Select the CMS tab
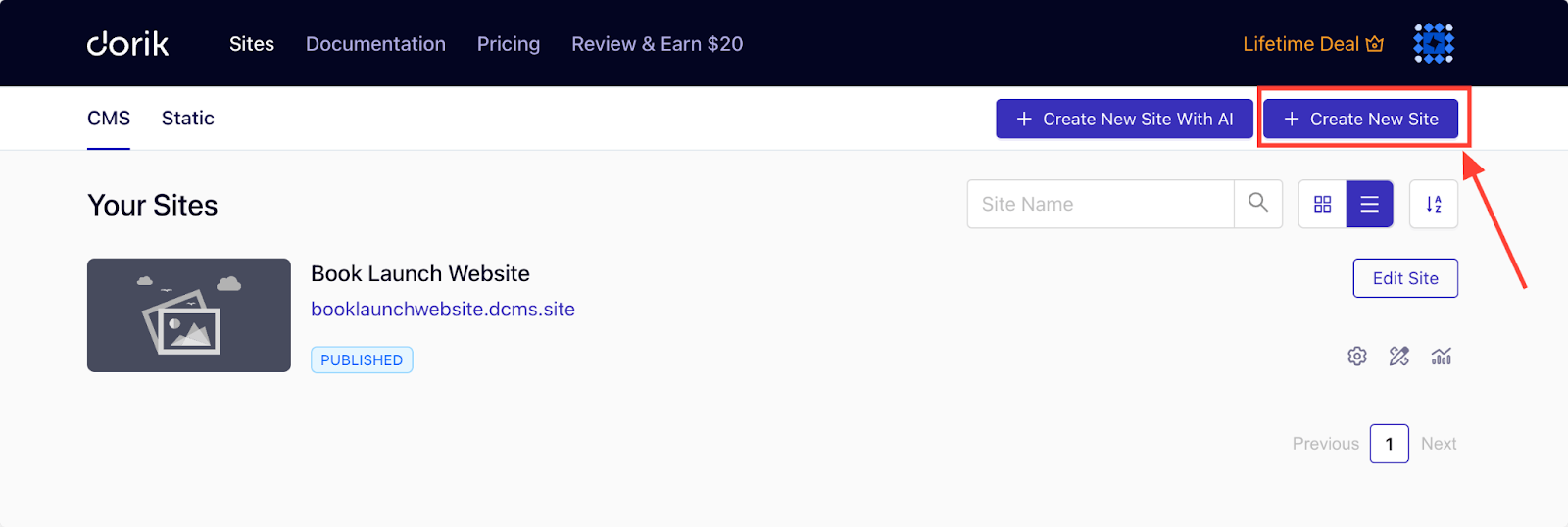 [109, 119]
